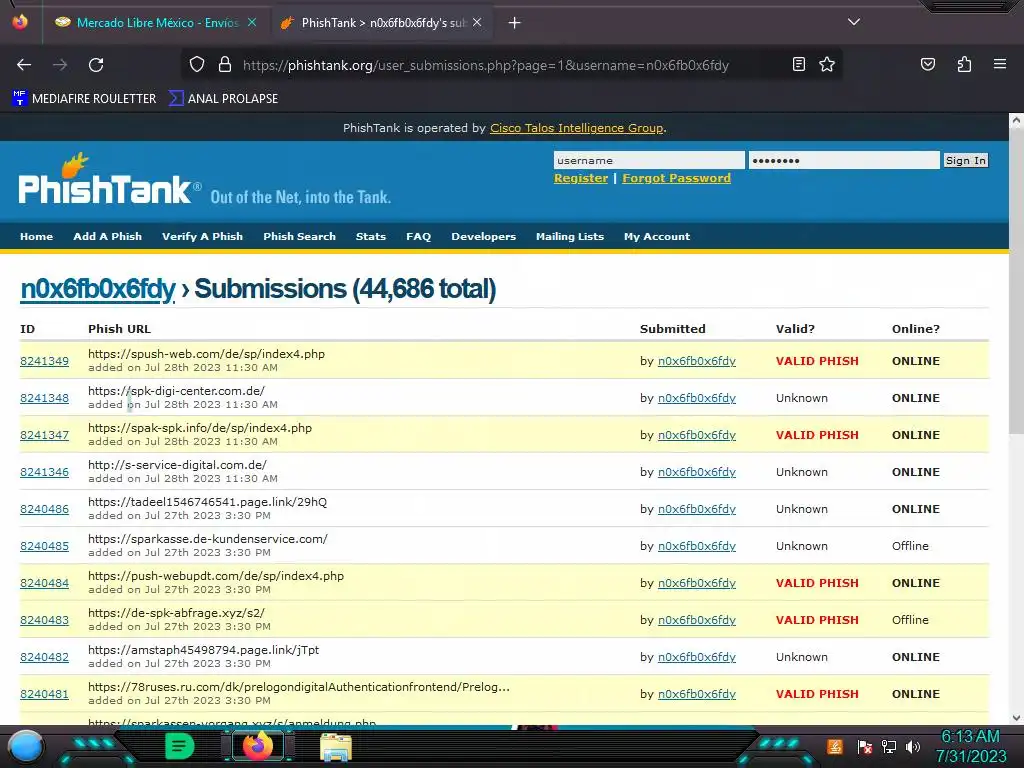1024x768 pixels.
Task: Select the PhishTank submissions tab
Action: pos(381,23)
